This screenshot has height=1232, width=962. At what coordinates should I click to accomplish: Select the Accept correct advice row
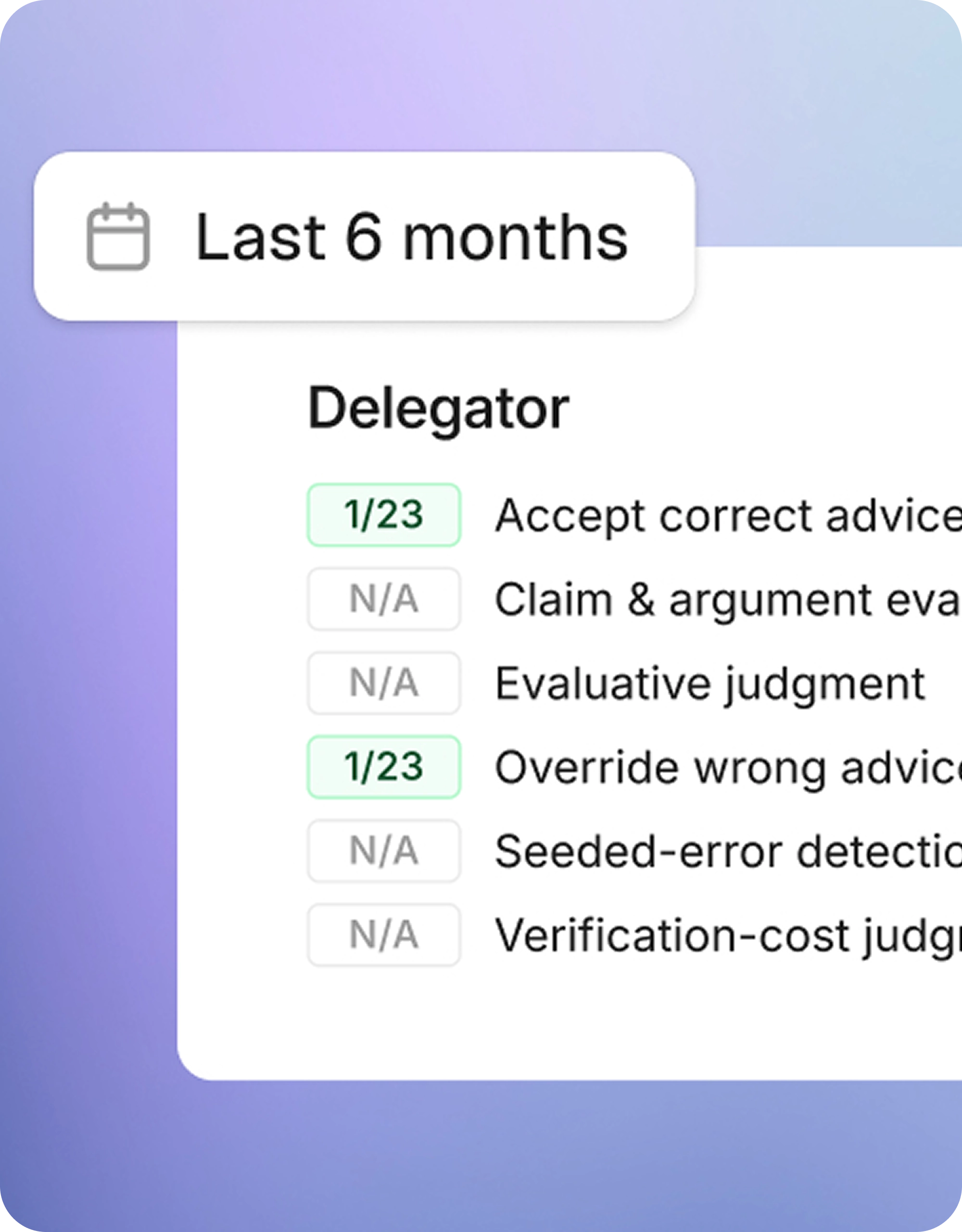[634, 514]
